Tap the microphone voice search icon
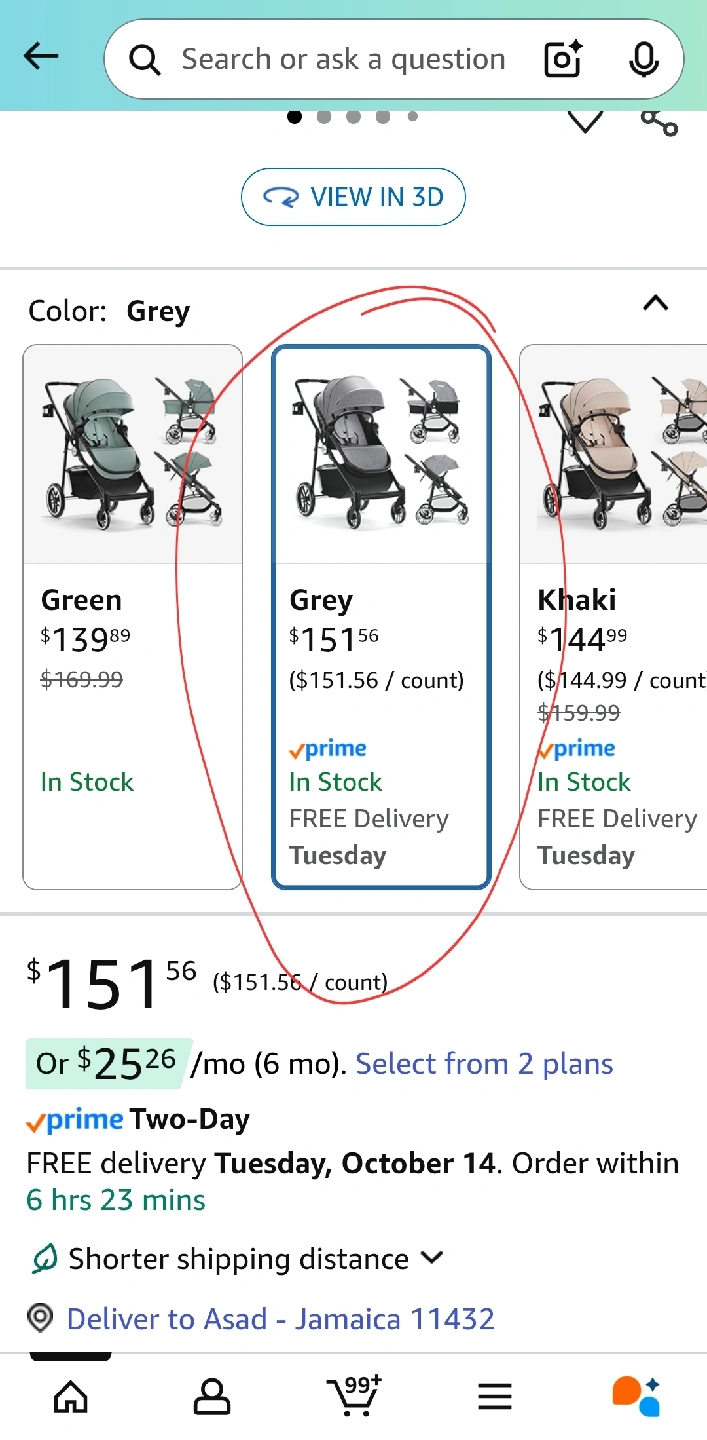The height and width of the screenshot is (1440, 707). click(643, 60)
